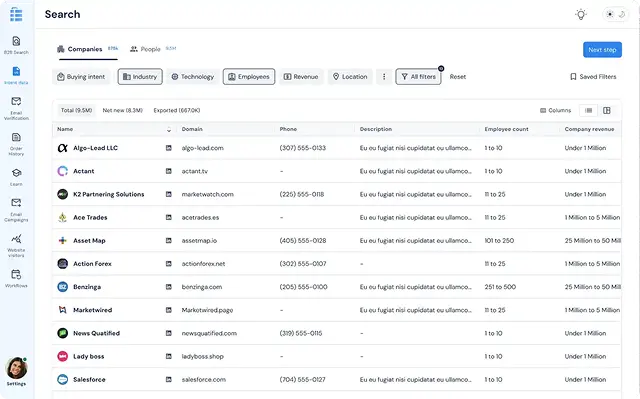Click the lightbulb tips icon

(580, 15)
